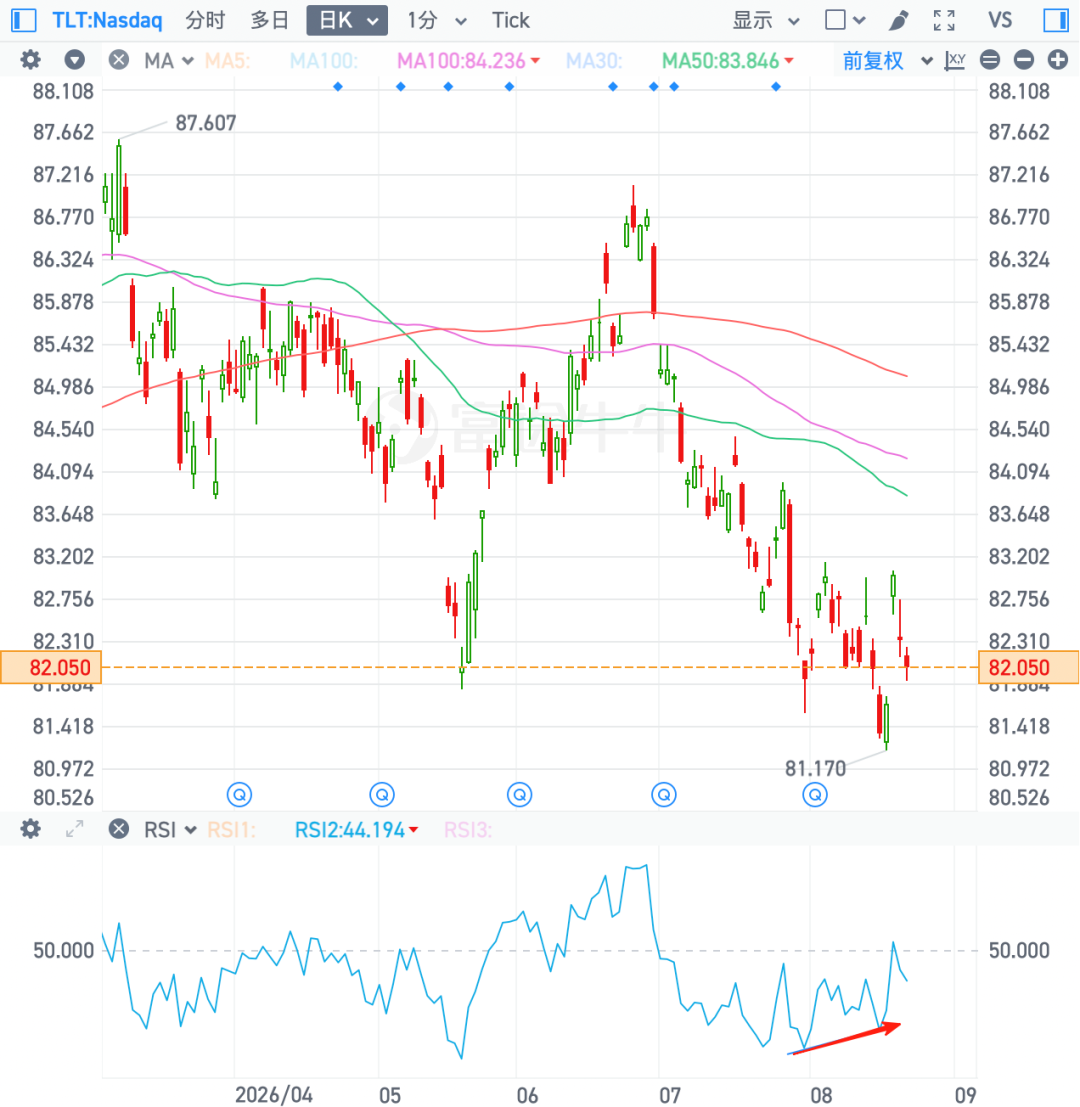Switch to 分时 intraday view
Image resolution: width=1080 pixels, height=1107 pixels.
point(205,20)
